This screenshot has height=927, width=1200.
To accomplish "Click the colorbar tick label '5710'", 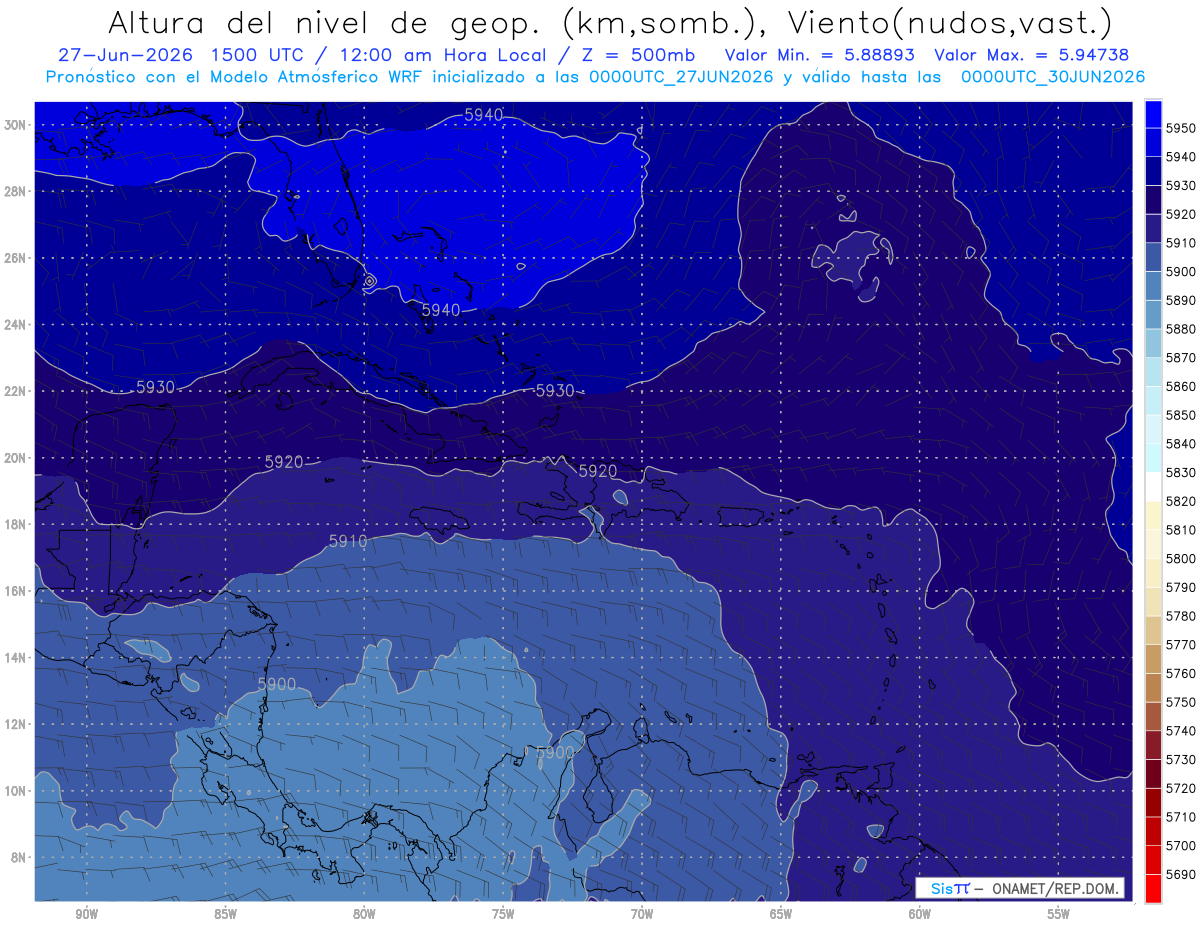I will coord(1182,816).
